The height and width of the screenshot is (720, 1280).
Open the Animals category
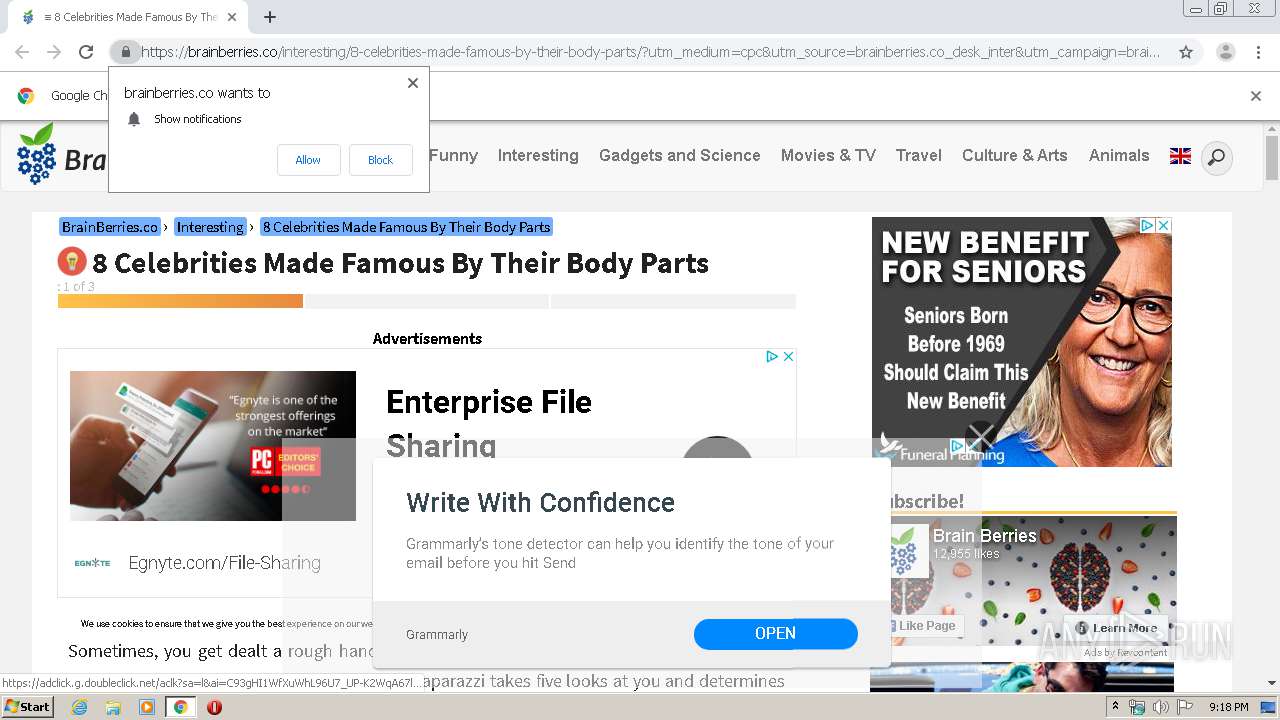click(1119, 155)
